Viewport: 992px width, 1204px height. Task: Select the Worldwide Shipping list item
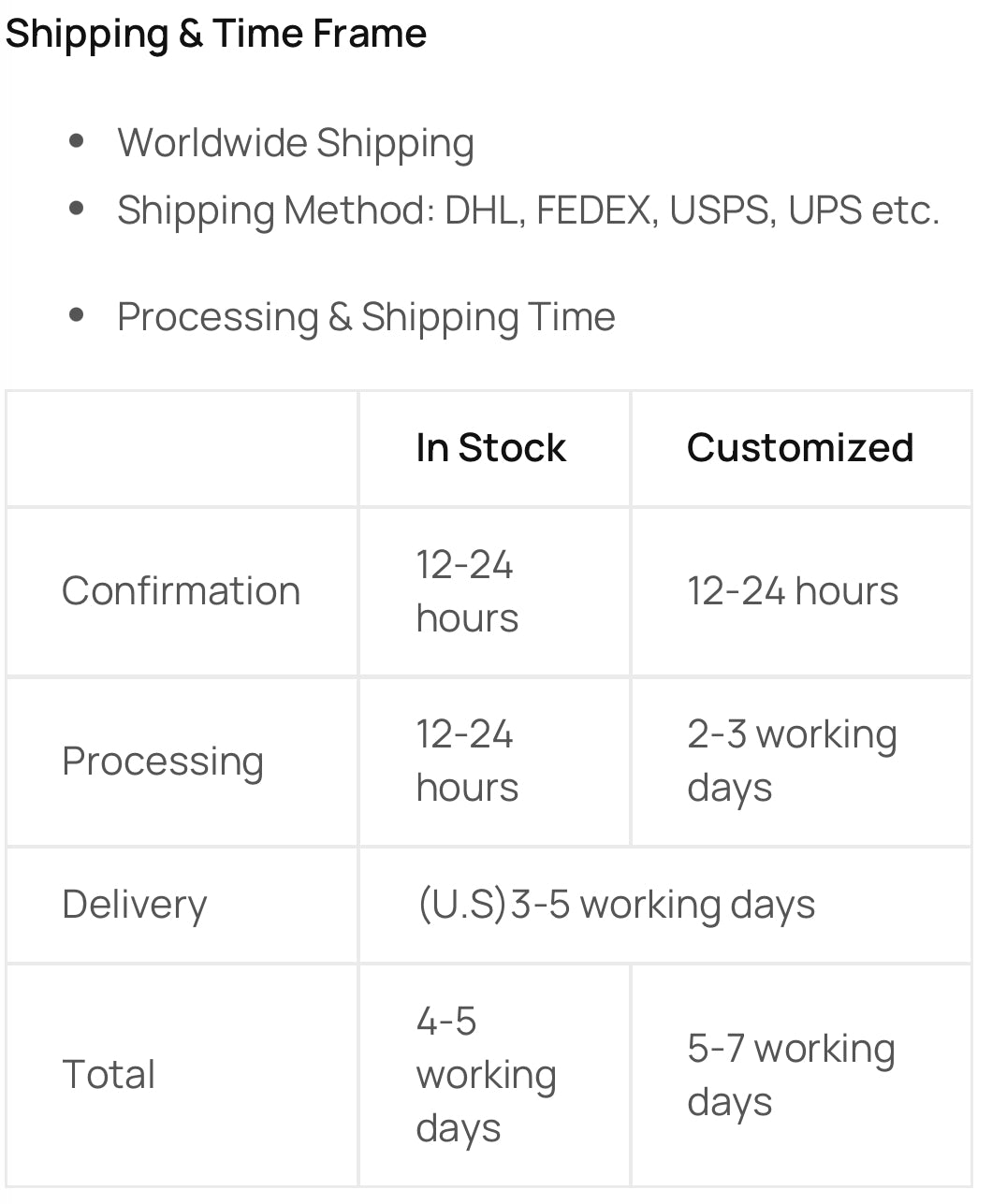click(x=296, y=143)
